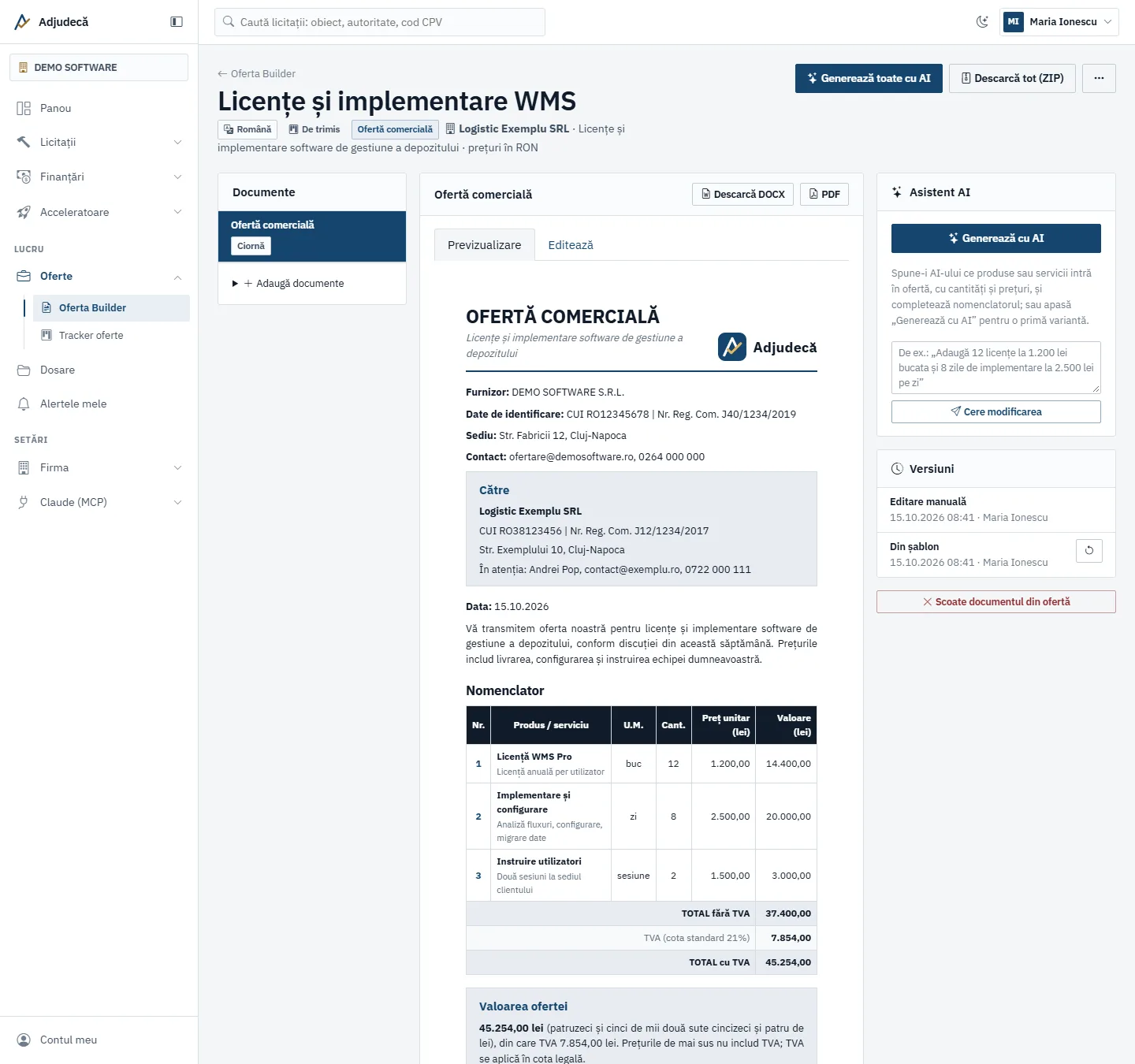Viewport: 1135px width, 1064px height.
Task: Click the AI instructions text area
Action: click(996, 367)
